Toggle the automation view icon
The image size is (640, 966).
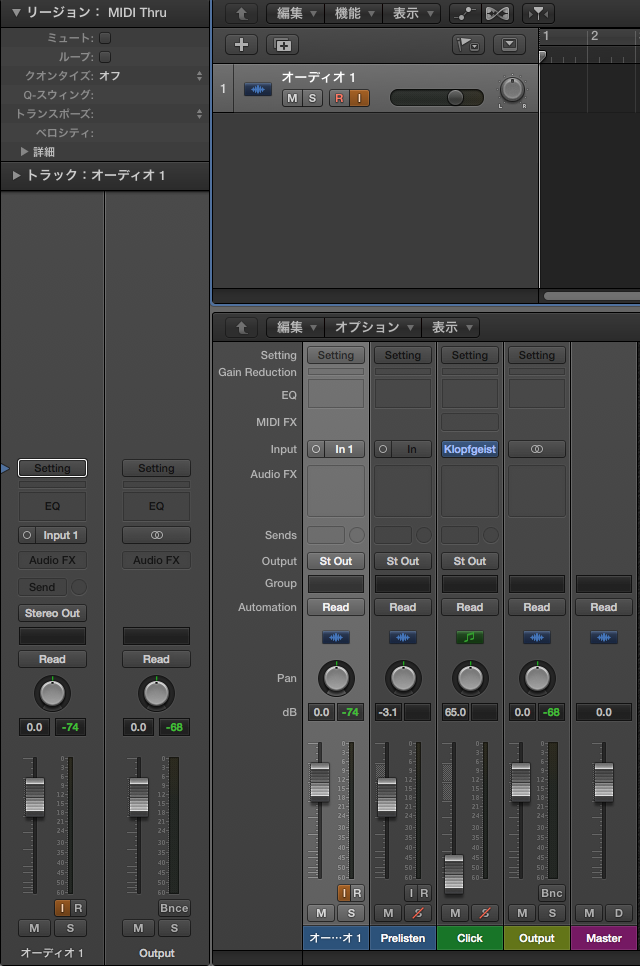click(463, 14)
